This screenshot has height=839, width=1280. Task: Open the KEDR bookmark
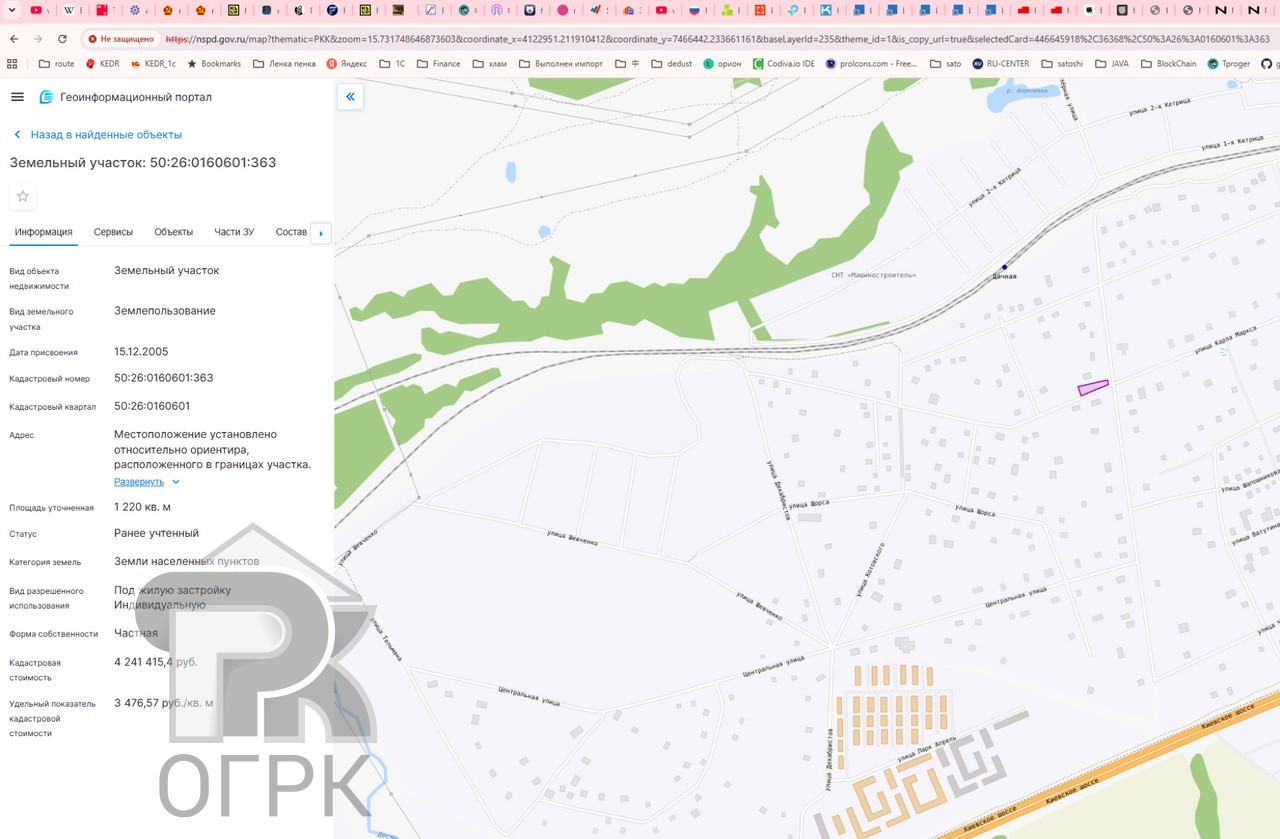(x=103, y=63)
